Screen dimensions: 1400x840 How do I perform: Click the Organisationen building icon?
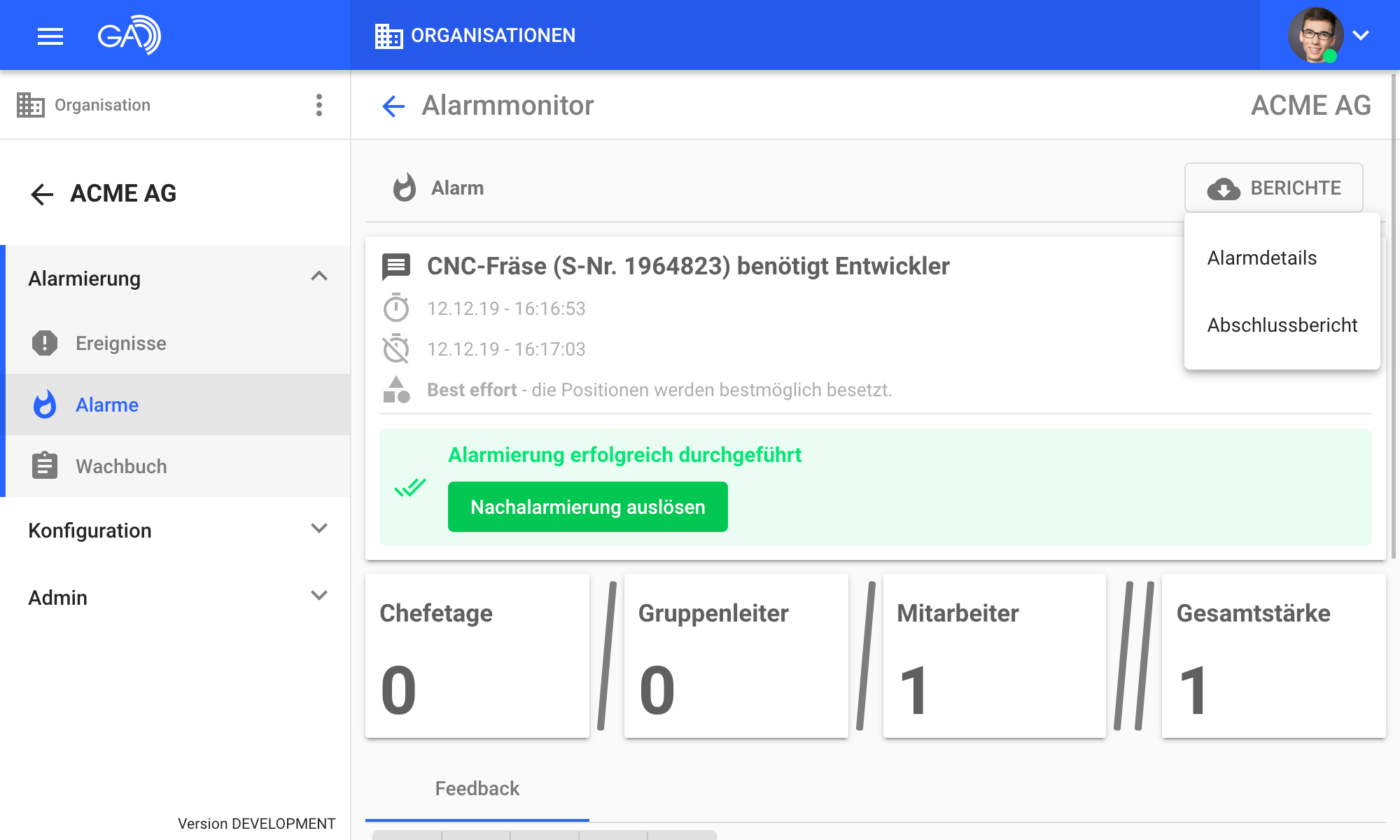pos(388,36)
